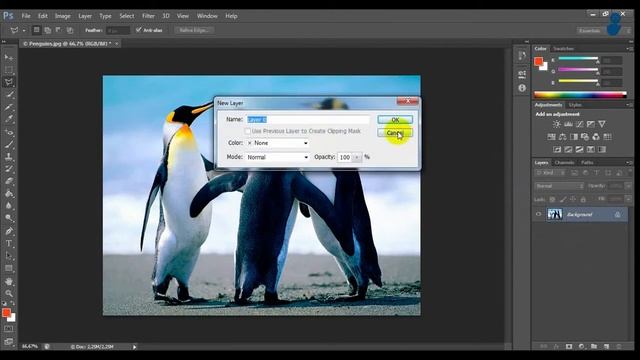The image size is (640, 360).
Task: Close the Penguins.jpg document tab
Action: click(x=116, y=43)
